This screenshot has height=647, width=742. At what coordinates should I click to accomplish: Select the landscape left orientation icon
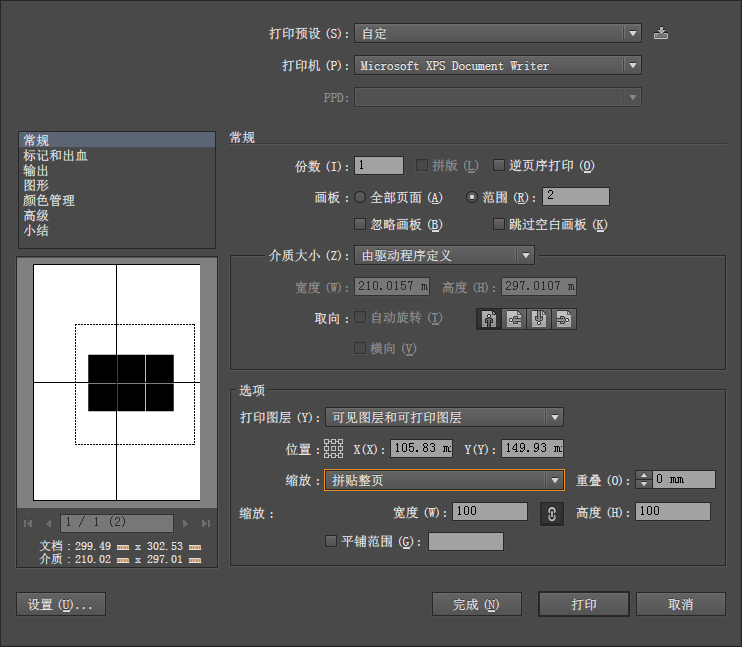pyautogui.click(x=514, y=319)
